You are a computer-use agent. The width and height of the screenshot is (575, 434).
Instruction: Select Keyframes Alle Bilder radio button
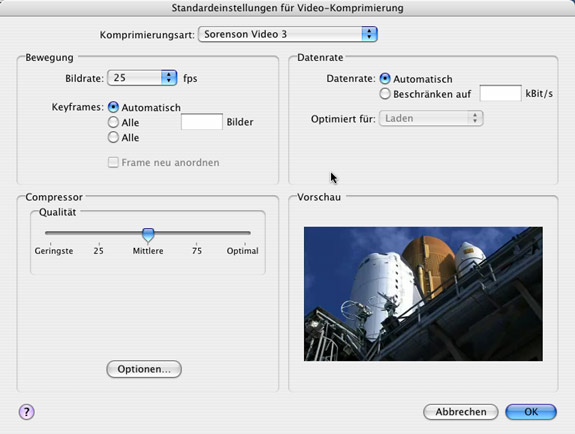pyautogui.click(x=113, y=122)
